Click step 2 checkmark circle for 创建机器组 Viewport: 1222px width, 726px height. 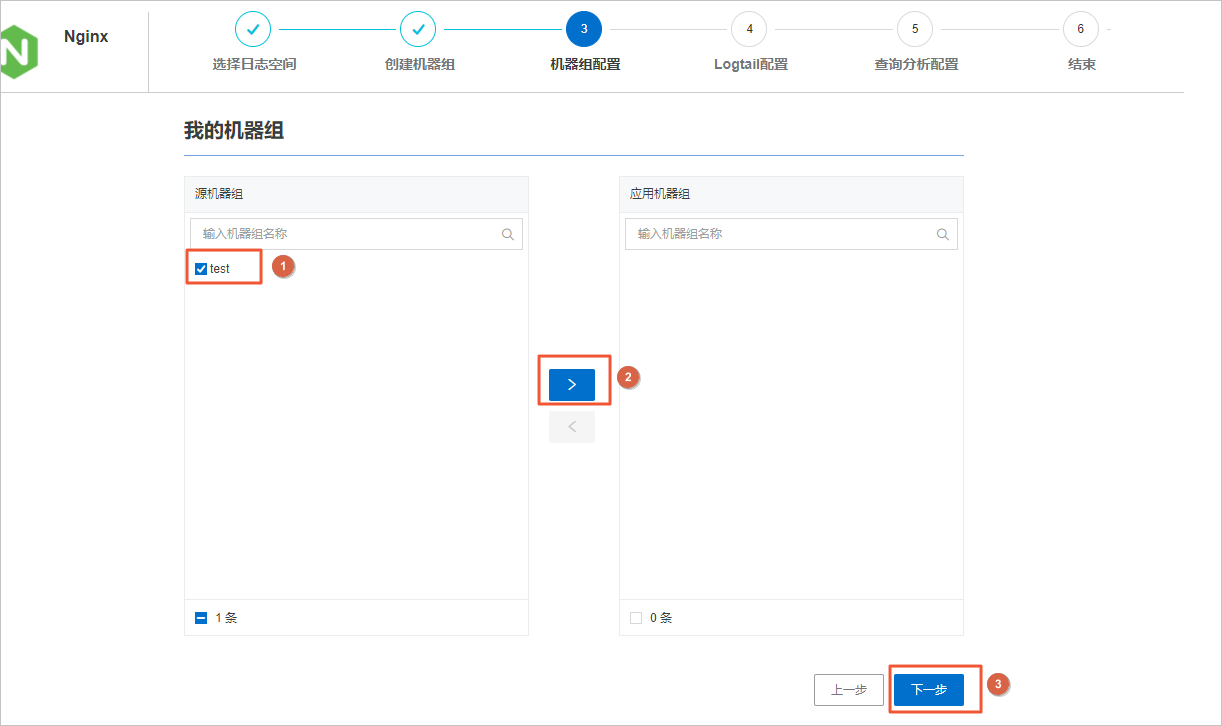pyautogui.click(x=418, y=29)
